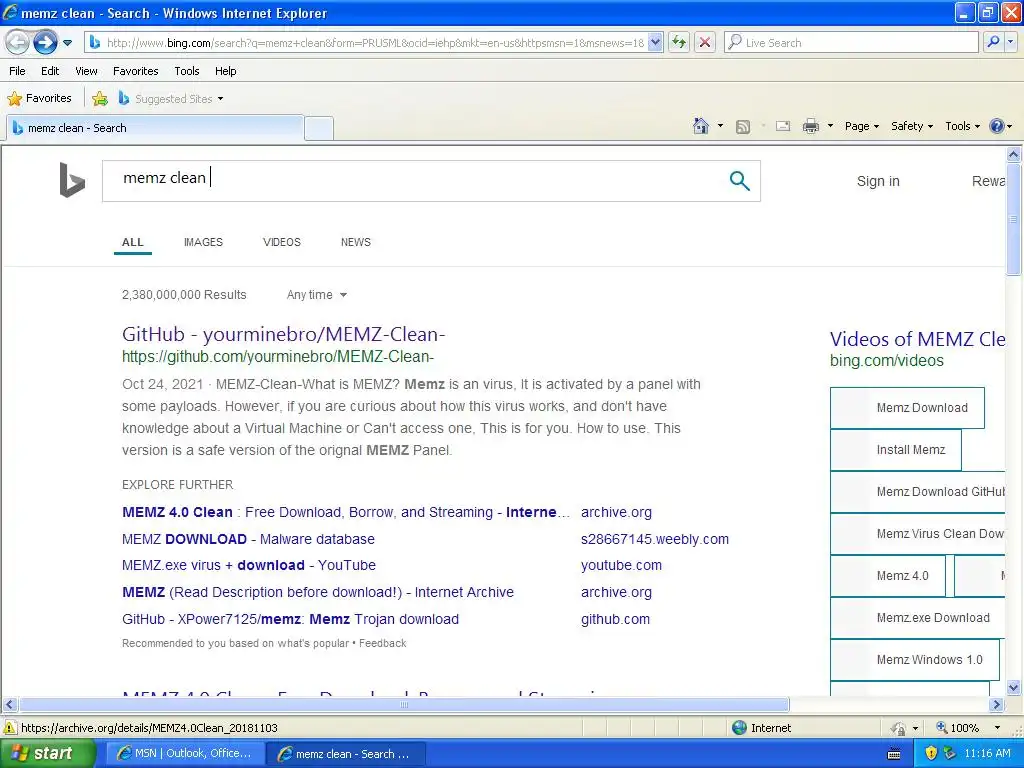The width and height of the screenshot is (1024, 768).
Task: Switch to the NEWS results tab
Action: click(355, 242)
